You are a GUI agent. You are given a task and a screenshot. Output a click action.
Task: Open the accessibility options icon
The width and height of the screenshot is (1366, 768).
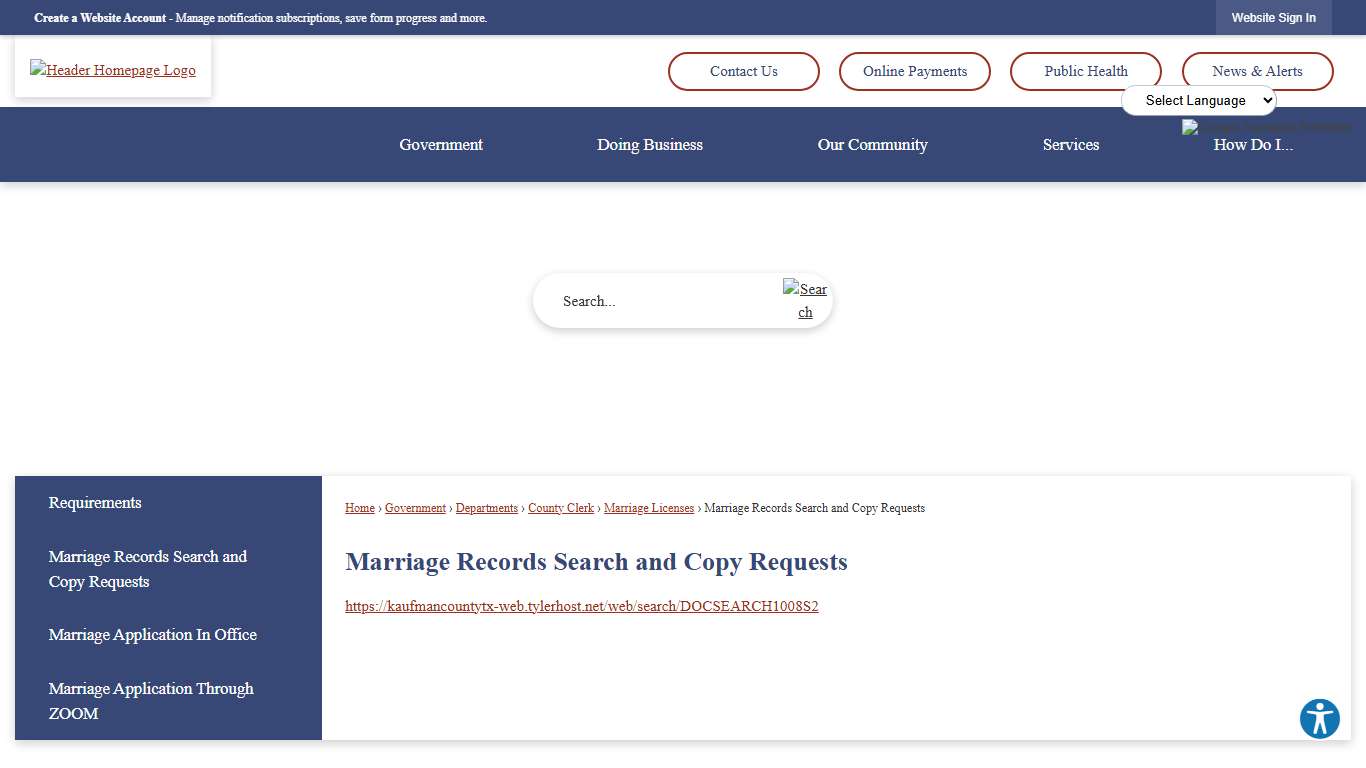coord(1319,718)
